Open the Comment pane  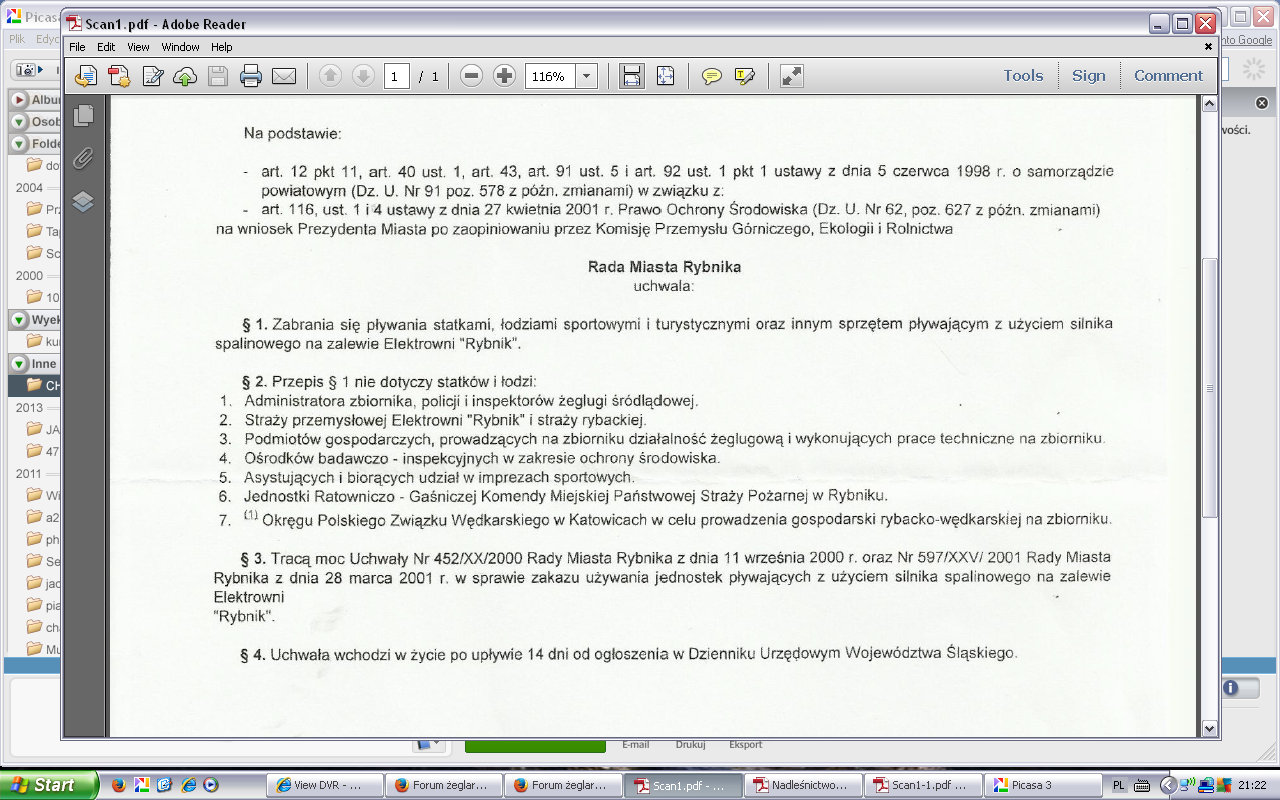point(1168,76)
